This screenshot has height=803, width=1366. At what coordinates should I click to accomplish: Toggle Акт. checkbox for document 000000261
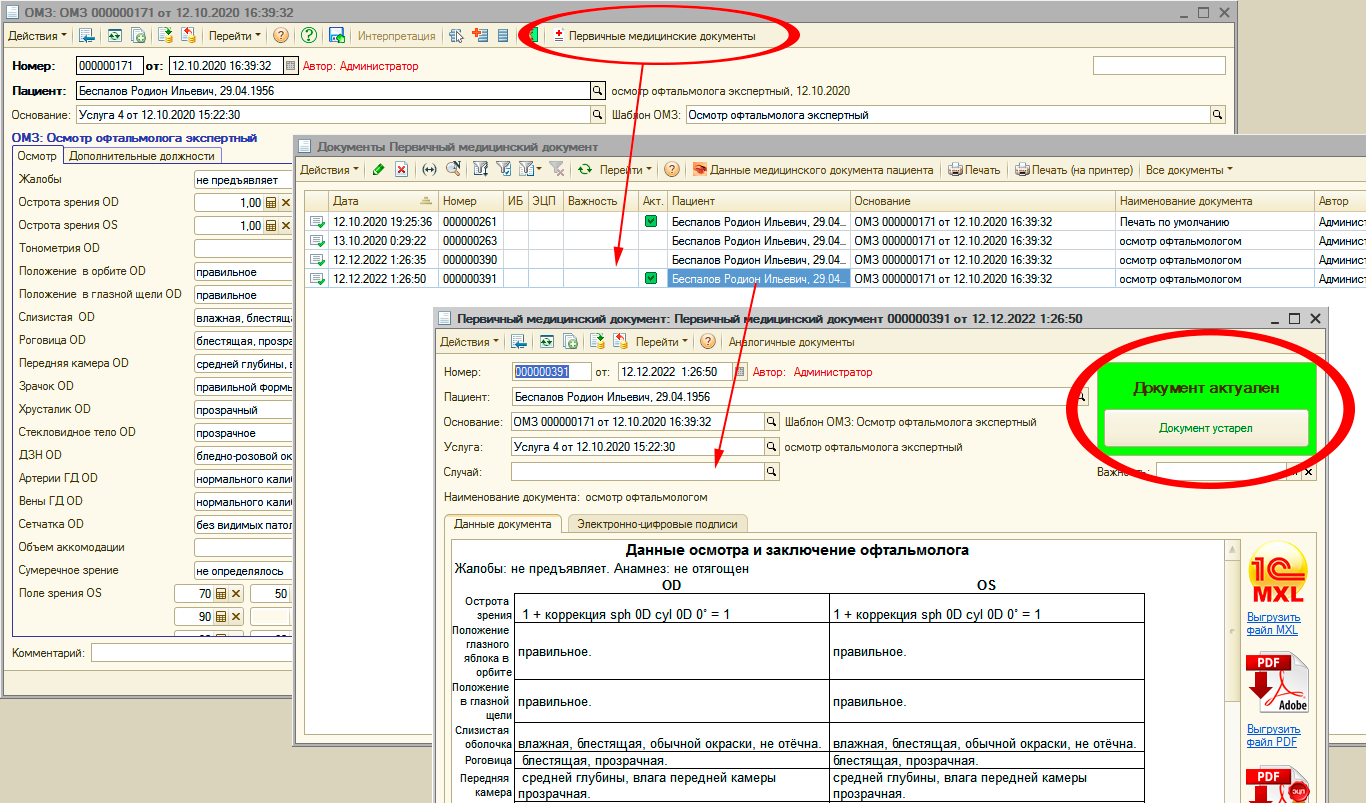(651, 222)
